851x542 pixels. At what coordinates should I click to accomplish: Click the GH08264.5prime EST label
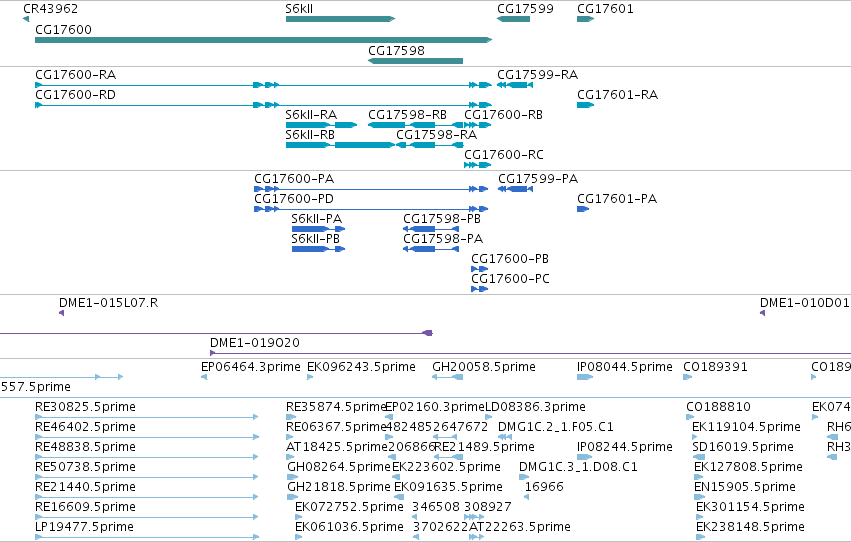point(339,468)
